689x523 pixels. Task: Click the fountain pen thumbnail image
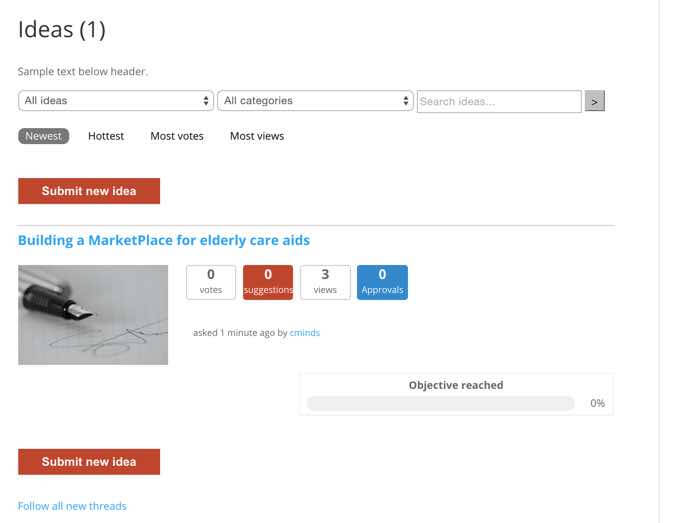[93, 314]
